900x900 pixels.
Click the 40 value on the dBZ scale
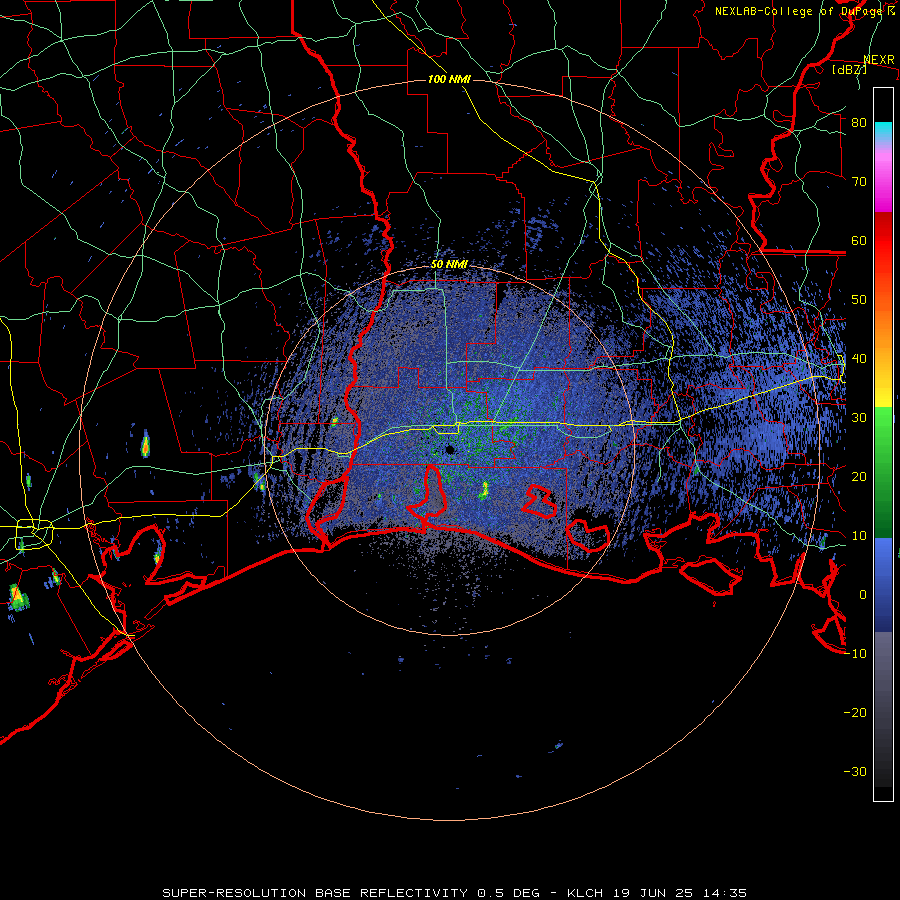point(859,359)
